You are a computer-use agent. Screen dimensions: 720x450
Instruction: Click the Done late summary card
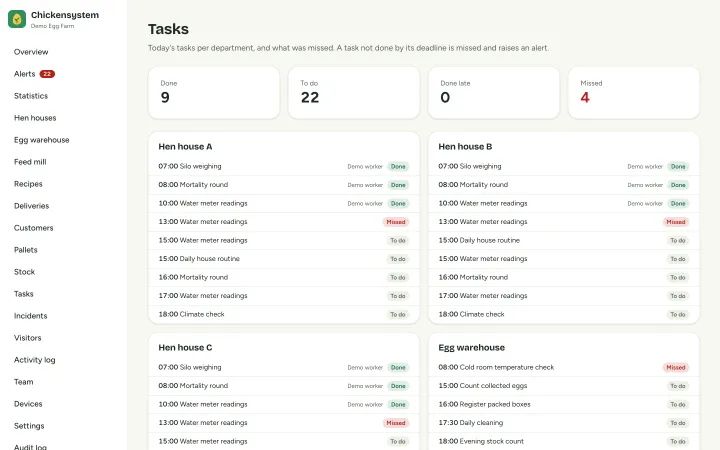[x=494, y=93]
